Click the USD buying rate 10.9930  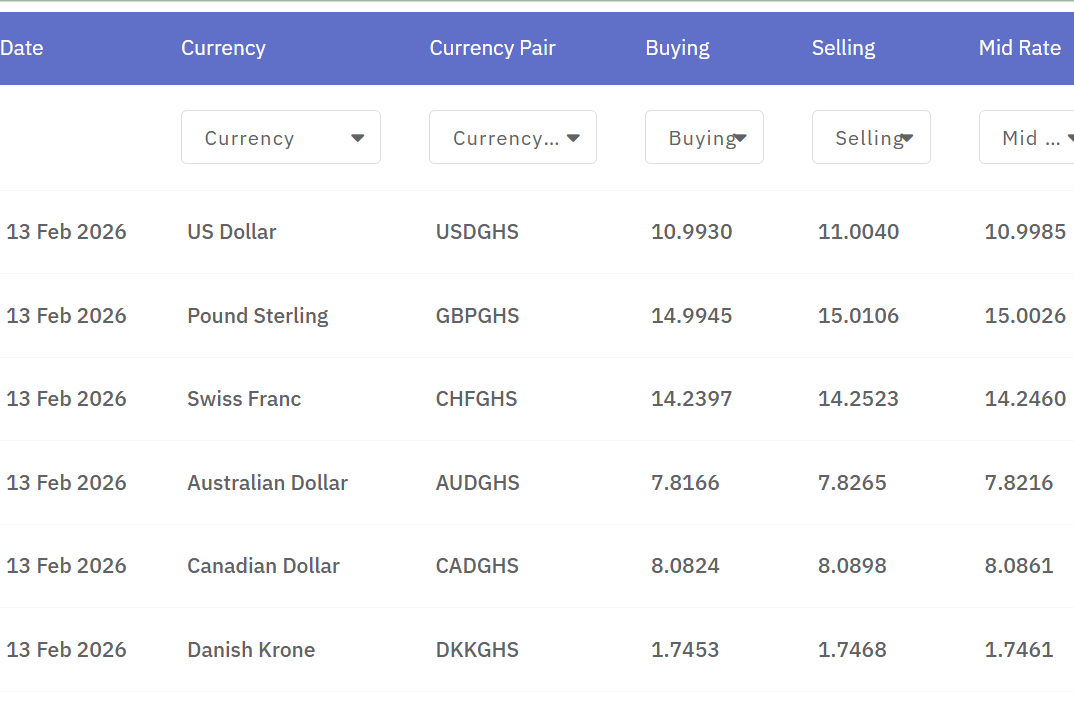pos(691,232)
